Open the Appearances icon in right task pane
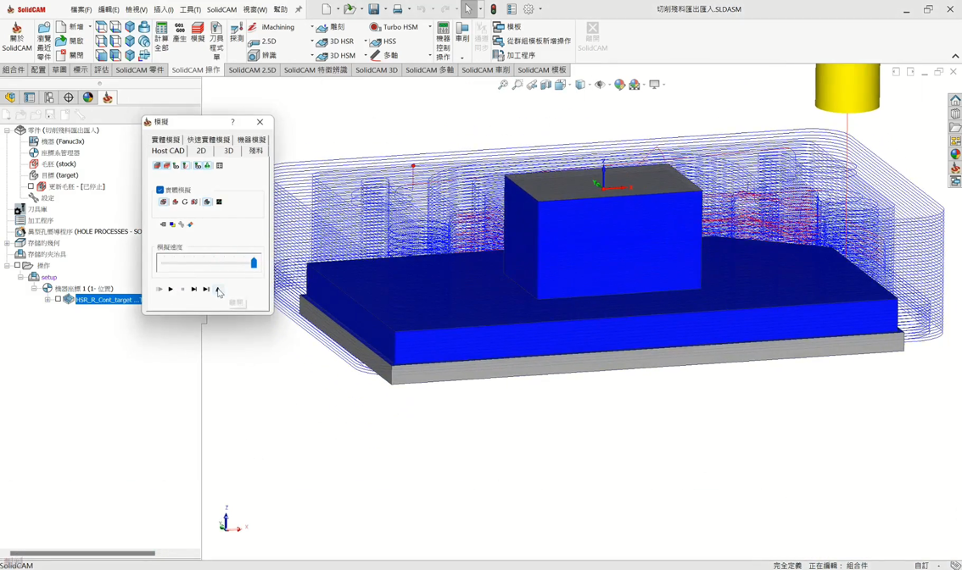This screenshot has height=570, width=962. (x=955, y=155)
